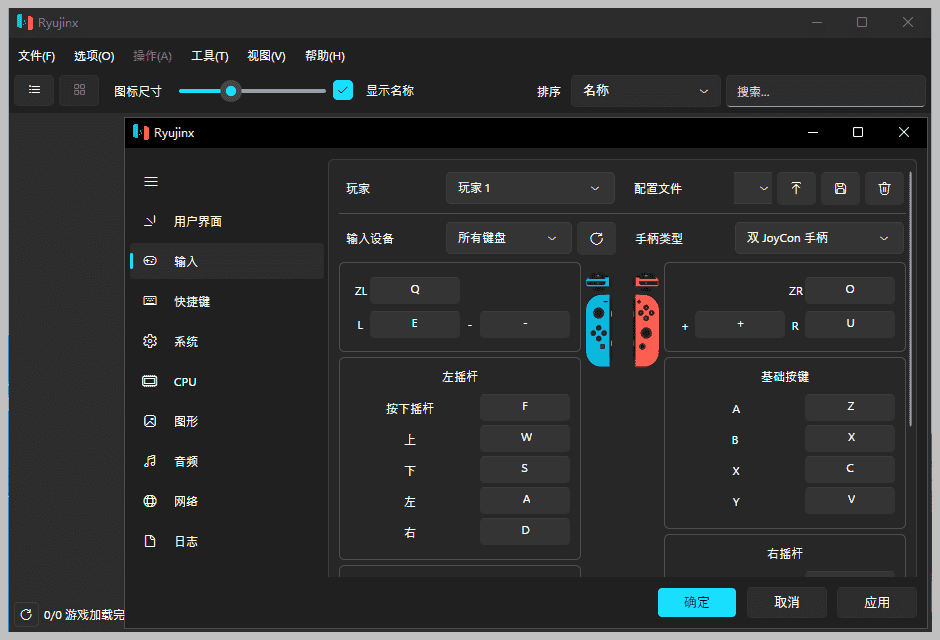Click the blue left JoyCon image
940x640 pixels.
(x=598, y=321)
